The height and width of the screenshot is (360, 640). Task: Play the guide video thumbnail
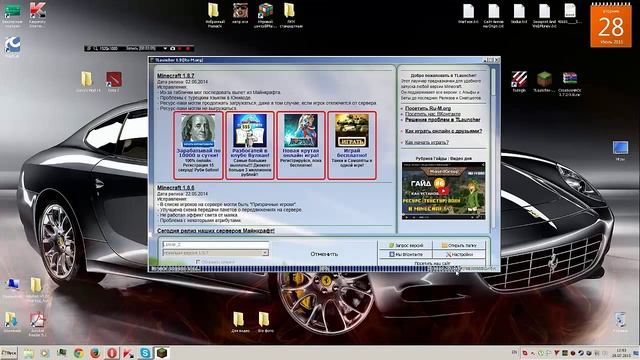point(444,191)
